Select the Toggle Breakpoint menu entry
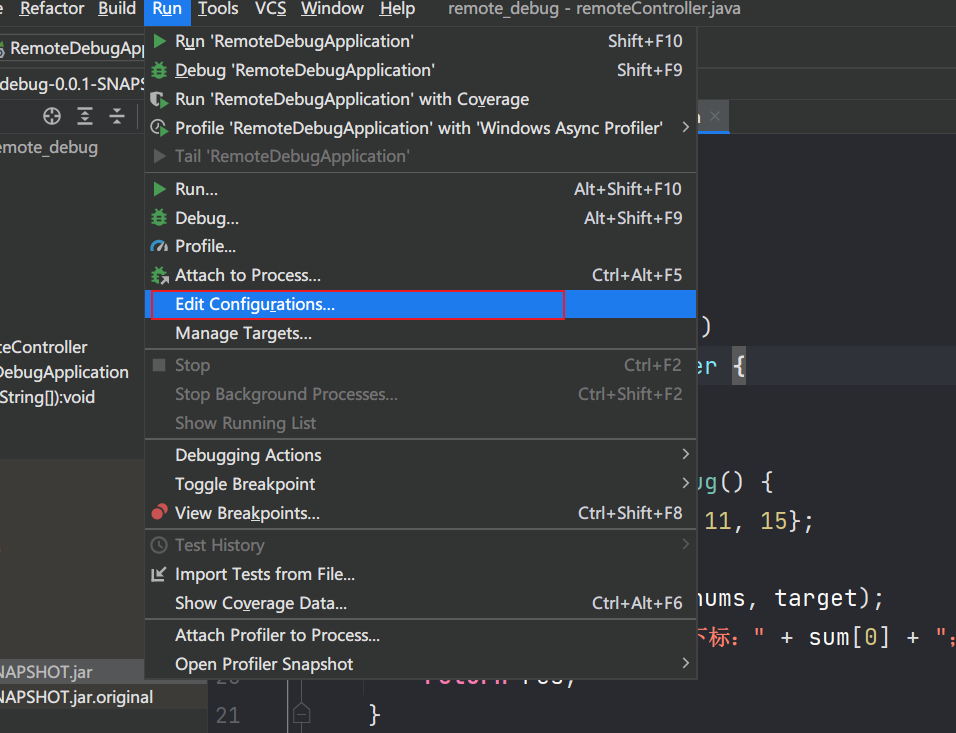This screenshot has width=956, height=733. tap(245, 484)
